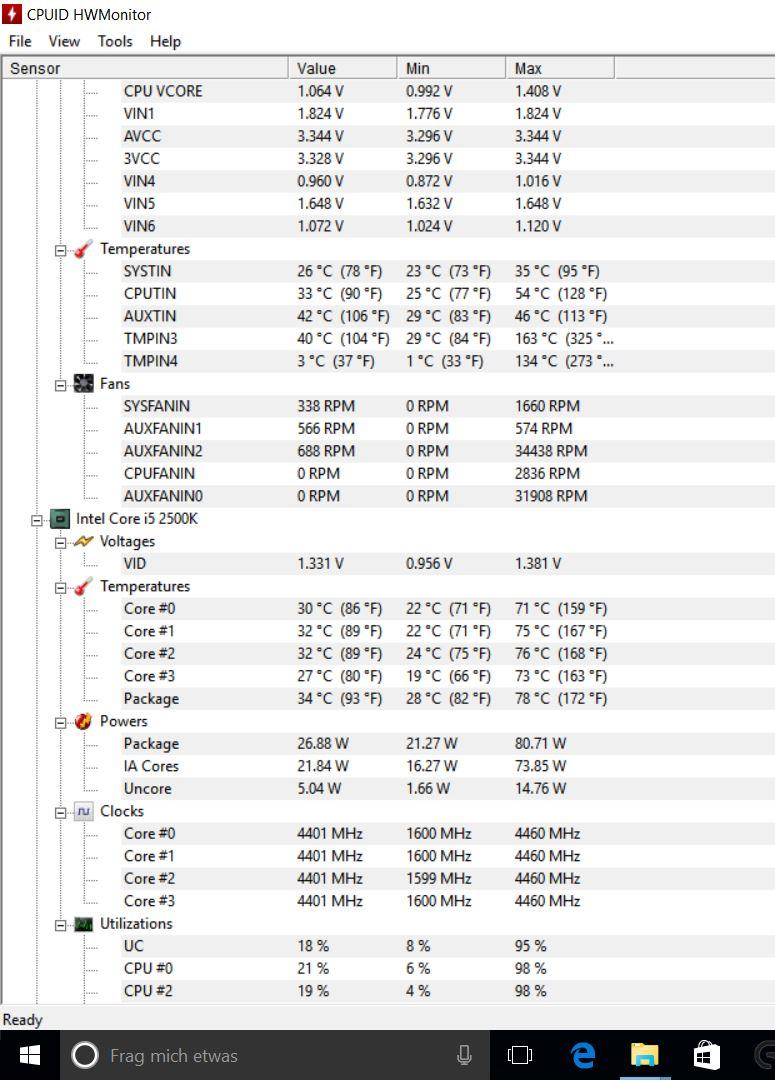This screenshot has width=775, height=1080.
Task: Click the CPU Voltages lightning icon
Action: point(84,541)
